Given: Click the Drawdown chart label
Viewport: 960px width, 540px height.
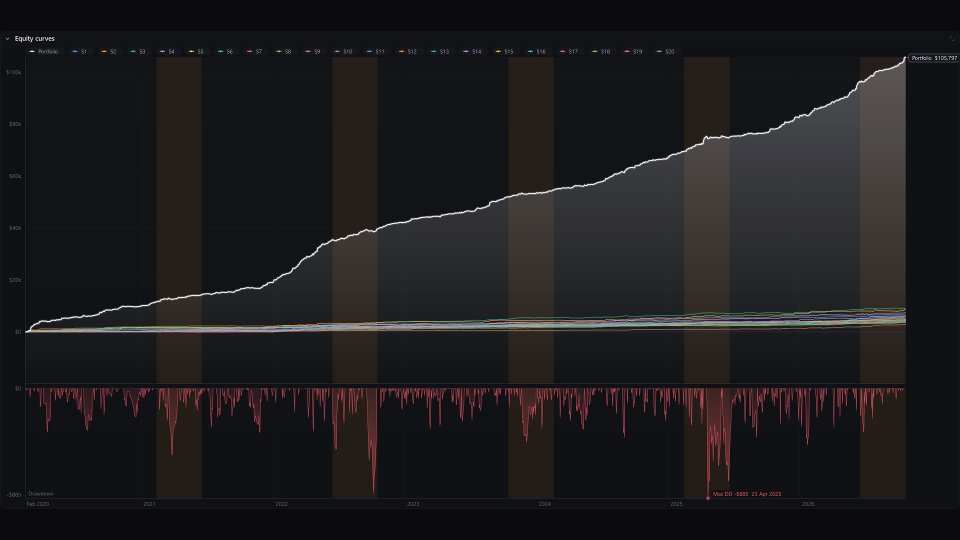Looking at the screenshot, I should pyautogui.click(x=41, y=493).
